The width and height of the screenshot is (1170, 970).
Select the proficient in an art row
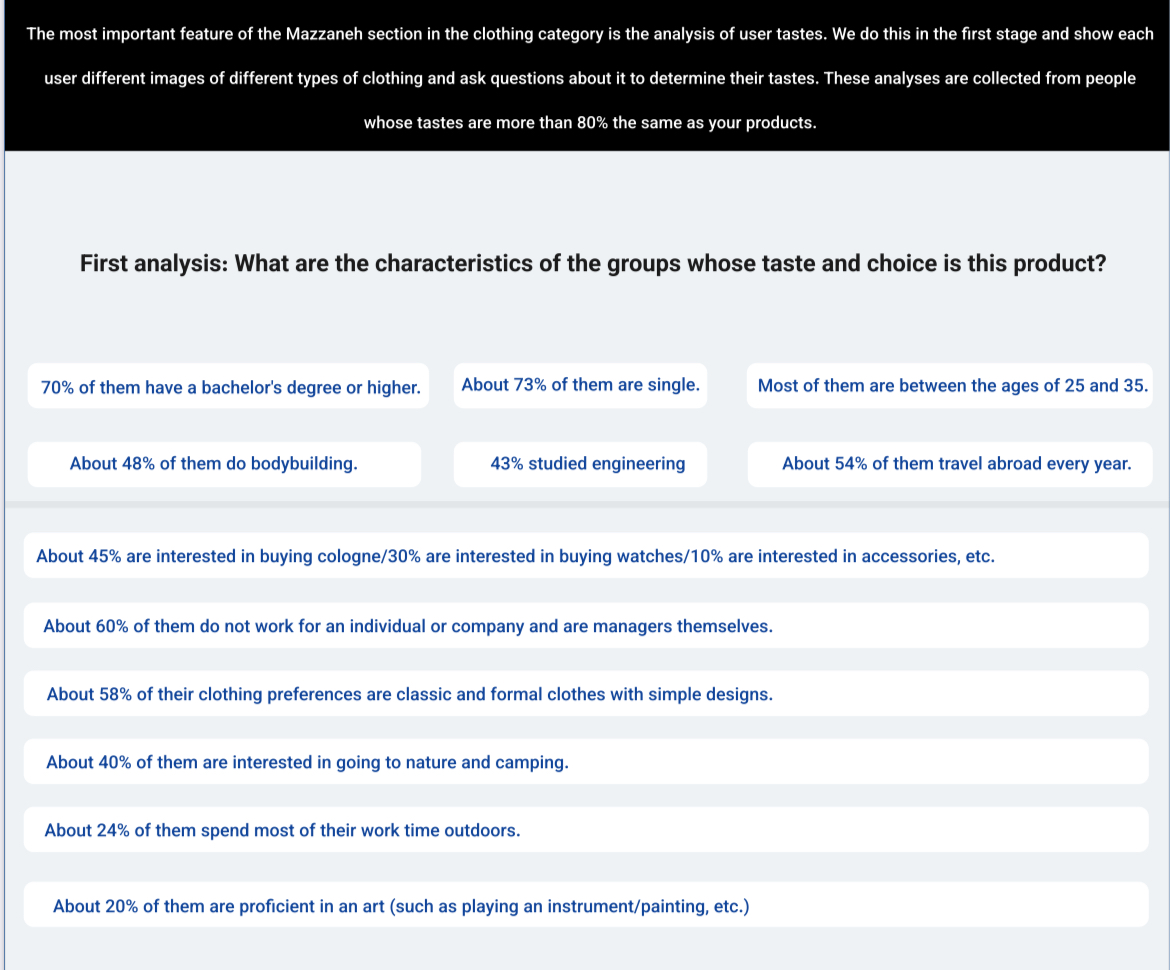tap(401, 906)
